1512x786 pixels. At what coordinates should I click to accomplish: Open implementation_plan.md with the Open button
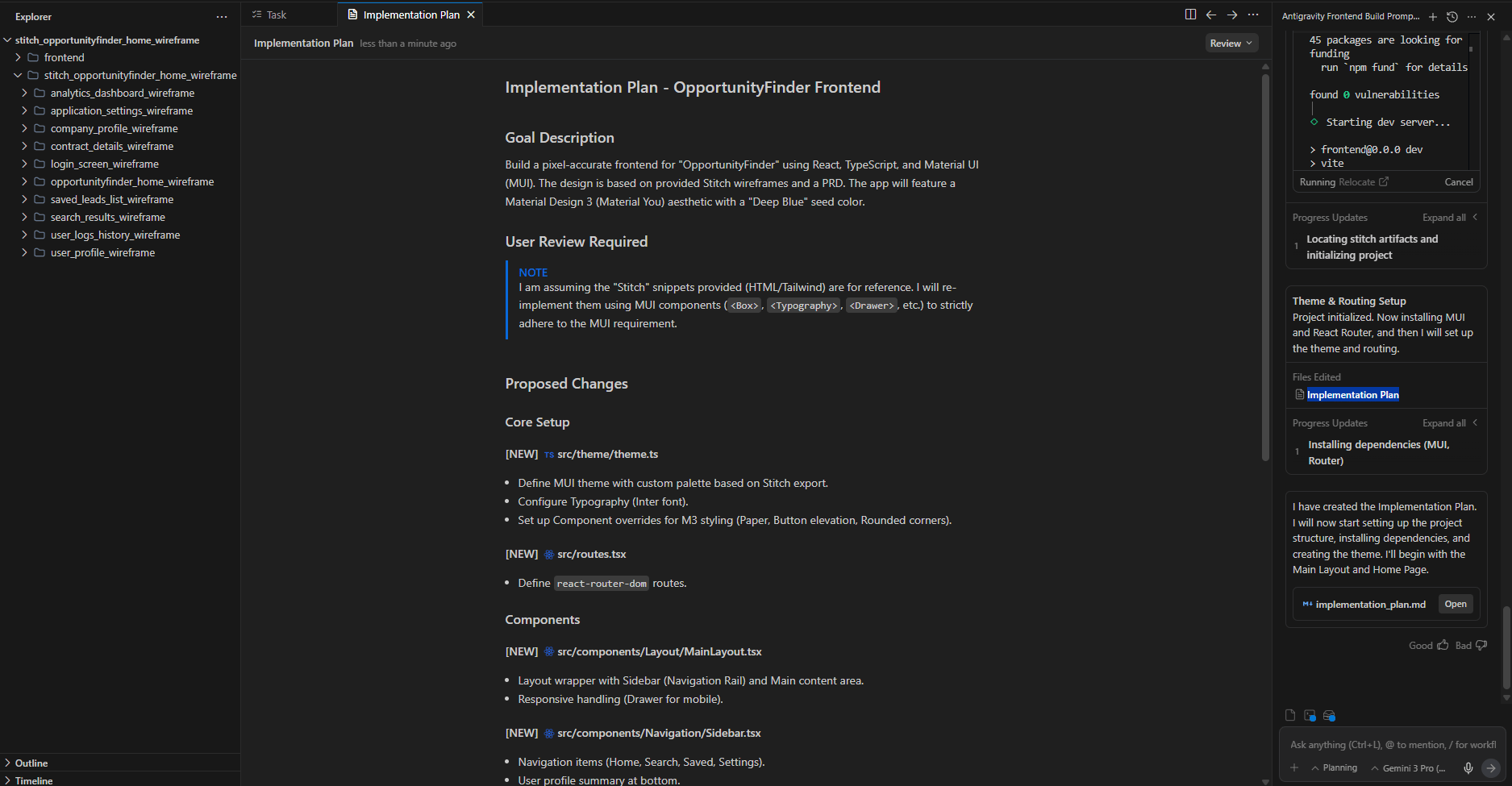coord(1455,603)
